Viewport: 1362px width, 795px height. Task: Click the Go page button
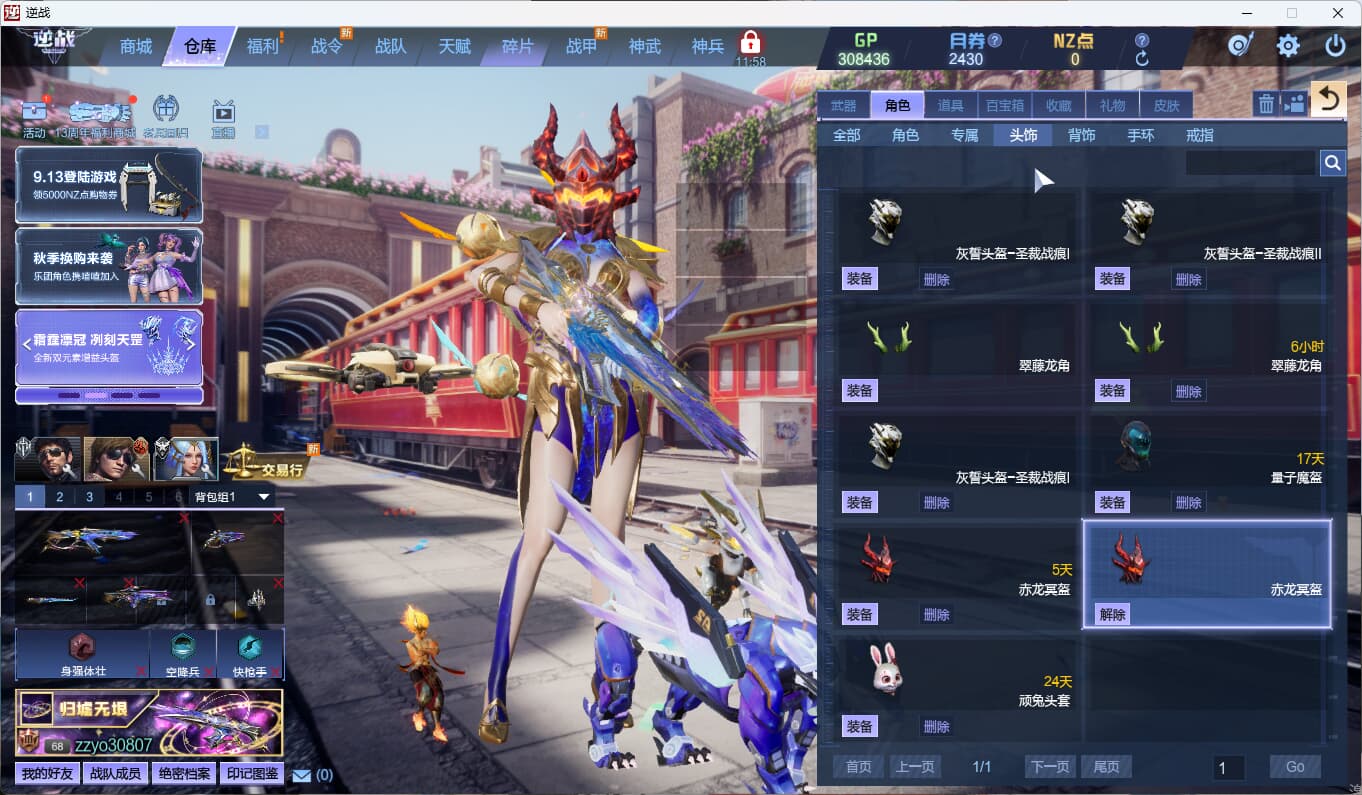(1295, 767)
